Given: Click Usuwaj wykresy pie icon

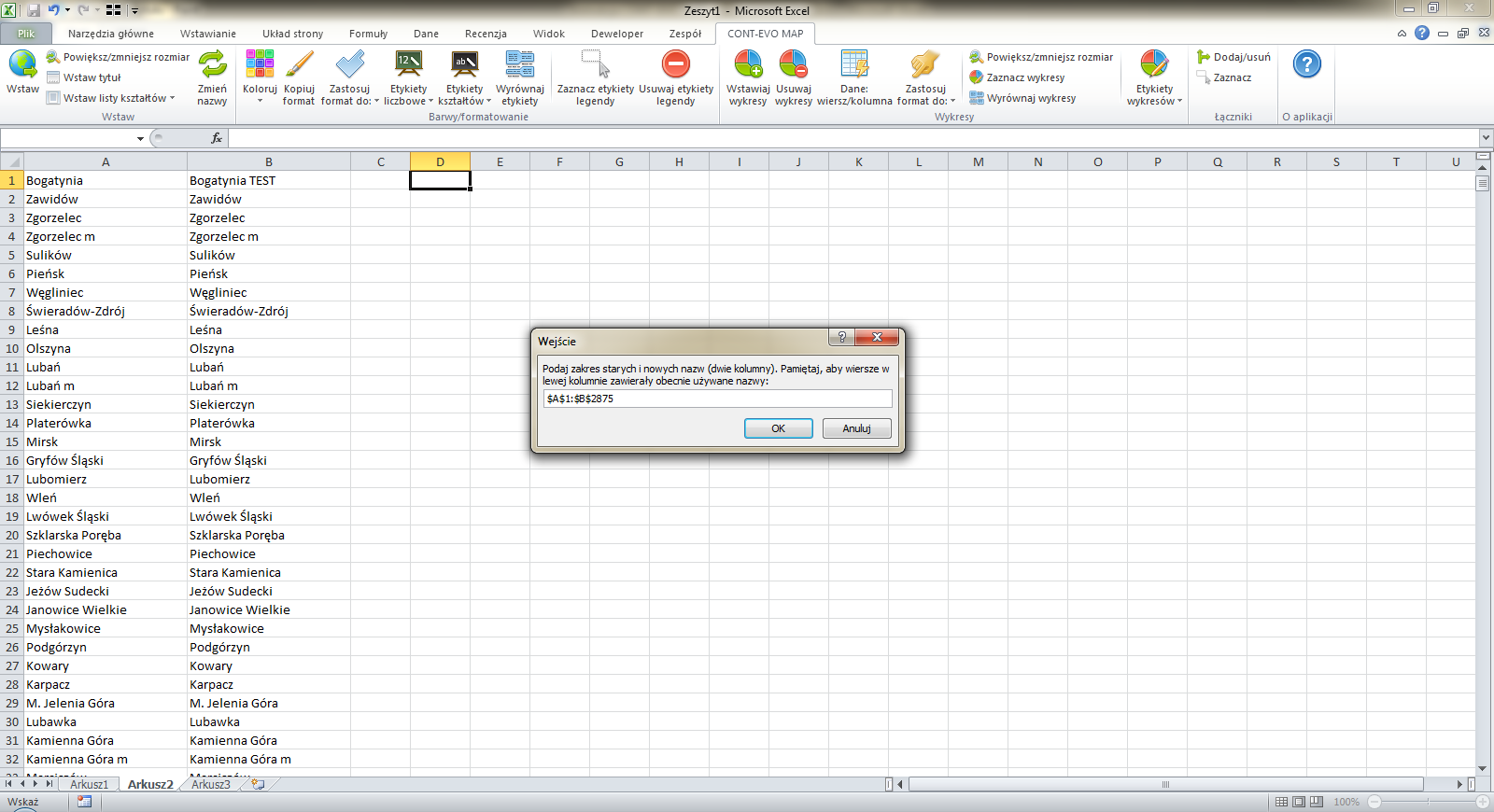Looking at the screenshot, I should coord(794,64).
